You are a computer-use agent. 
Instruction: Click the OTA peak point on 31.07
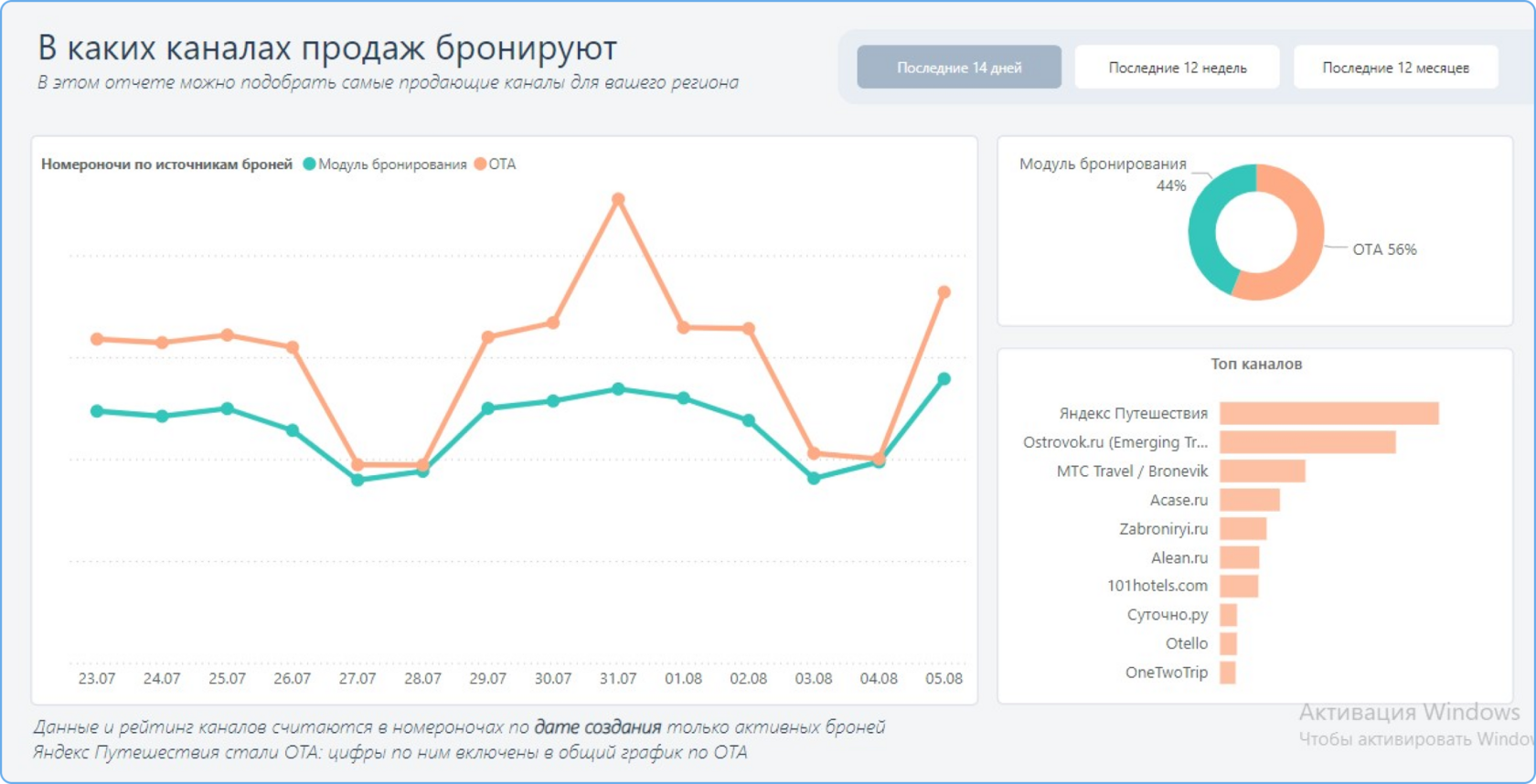pyautogui.click(x=618, y=199)
